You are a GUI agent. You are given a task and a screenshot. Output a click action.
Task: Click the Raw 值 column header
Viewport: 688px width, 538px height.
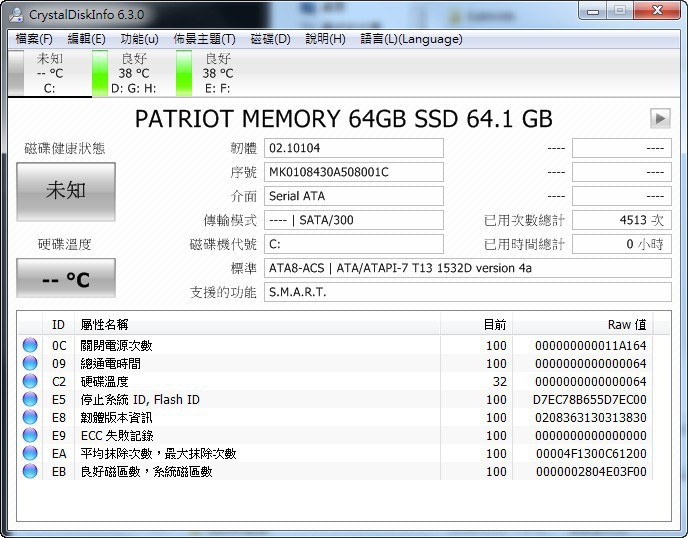[583, 325]
